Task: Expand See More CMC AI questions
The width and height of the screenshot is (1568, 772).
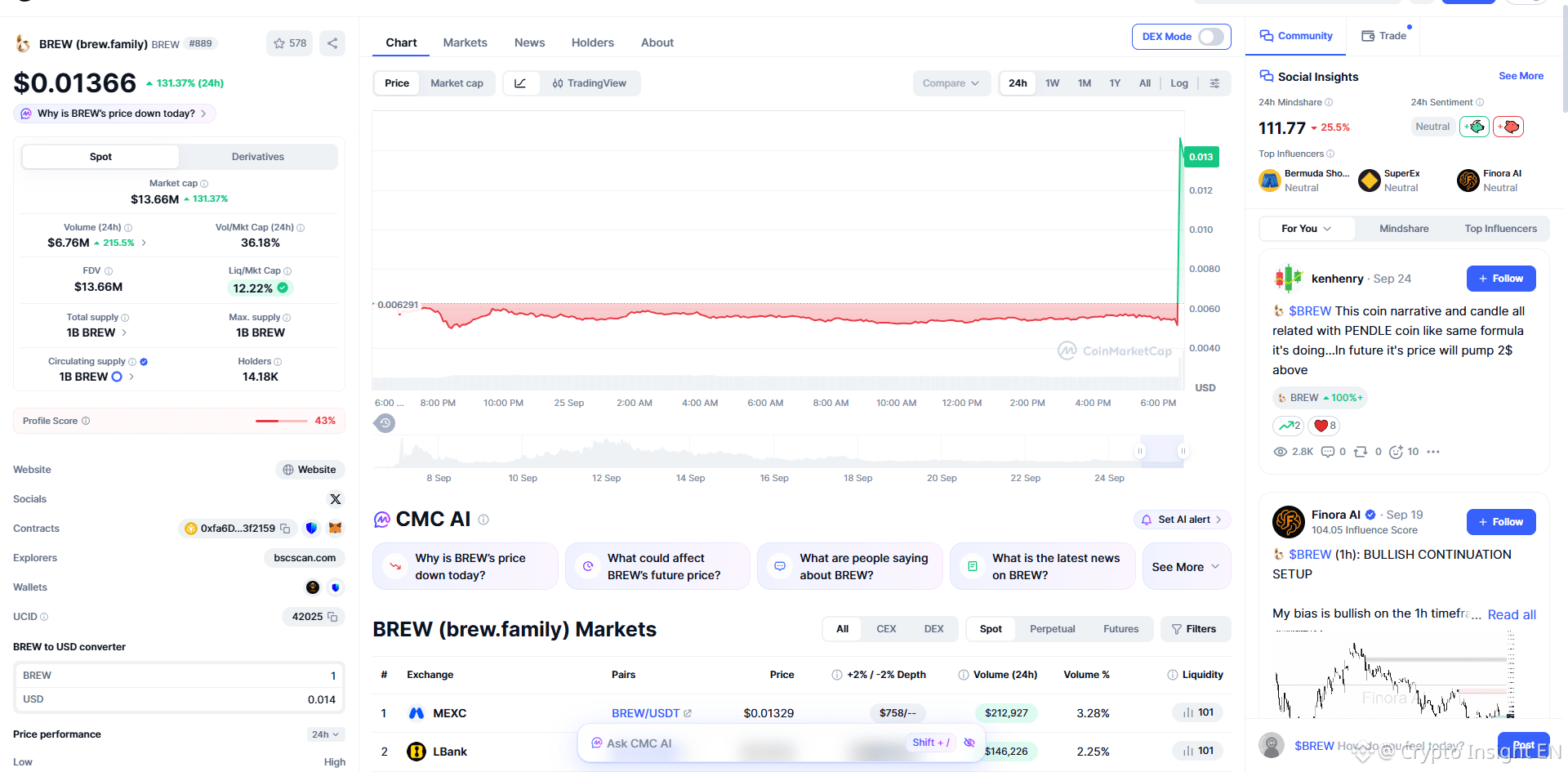Action: 1186,567
